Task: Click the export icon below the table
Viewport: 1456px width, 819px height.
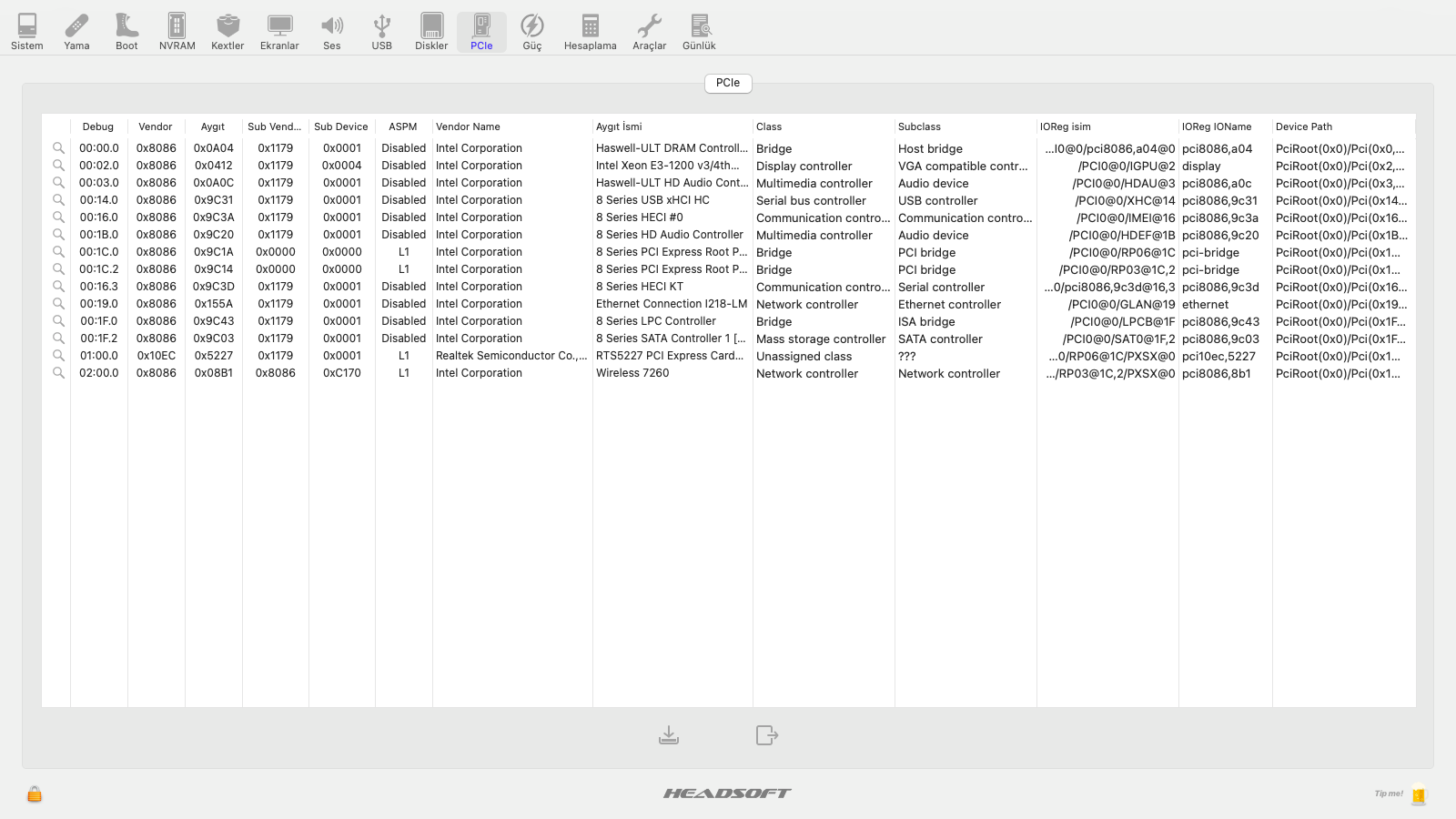Action: [x=767, y=735]
